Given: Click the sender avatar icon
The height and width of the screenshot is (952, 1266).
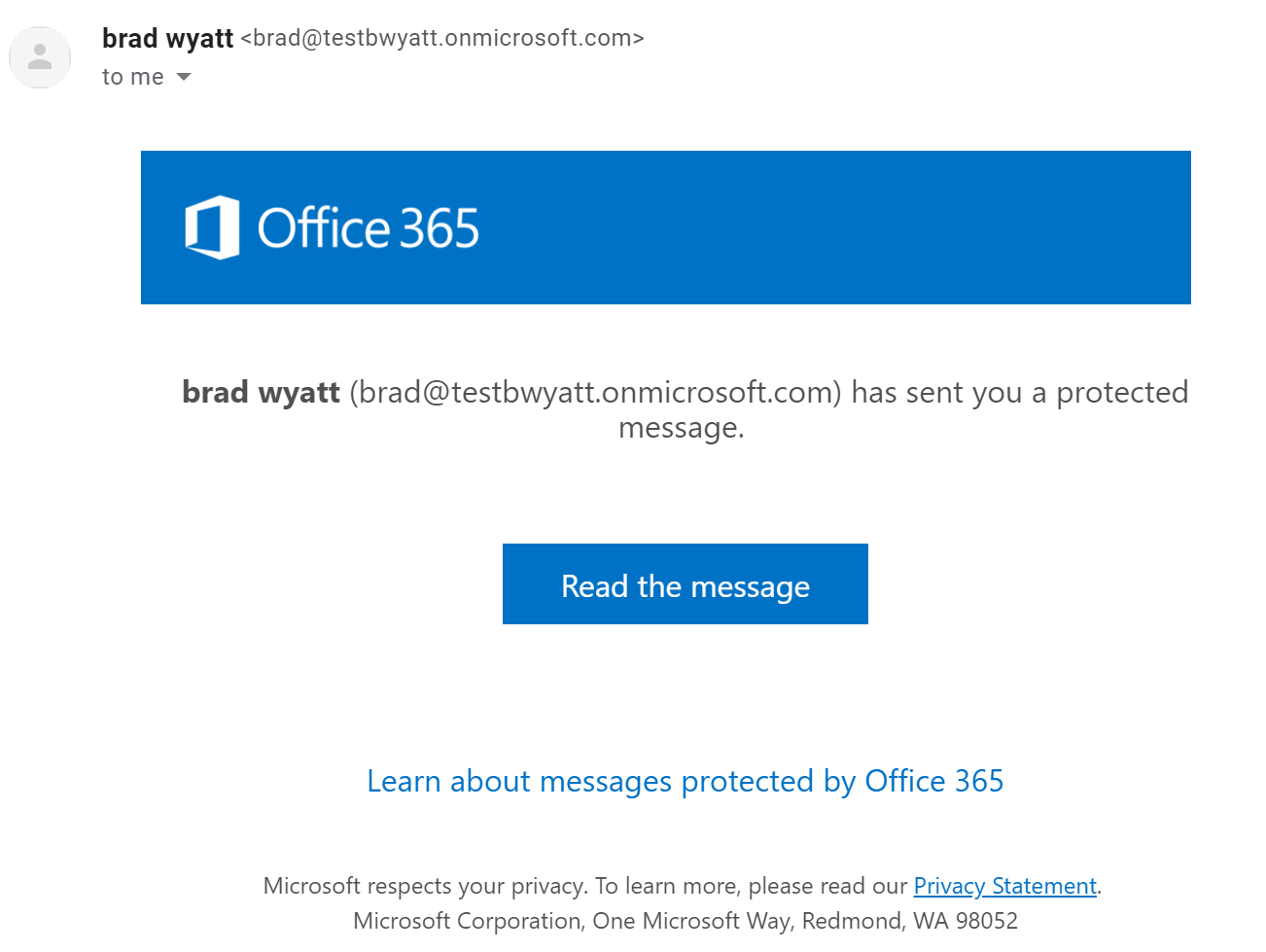Looking at the screenshot, I should [40, 57].
